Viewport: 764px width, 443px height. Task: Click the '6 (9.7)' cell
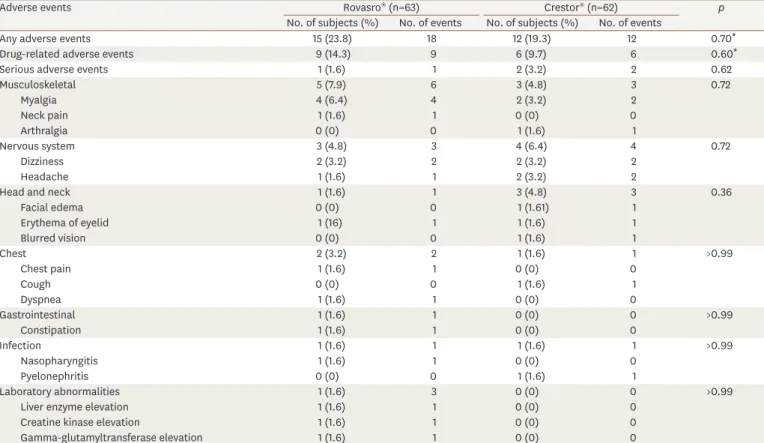[531, 54]
